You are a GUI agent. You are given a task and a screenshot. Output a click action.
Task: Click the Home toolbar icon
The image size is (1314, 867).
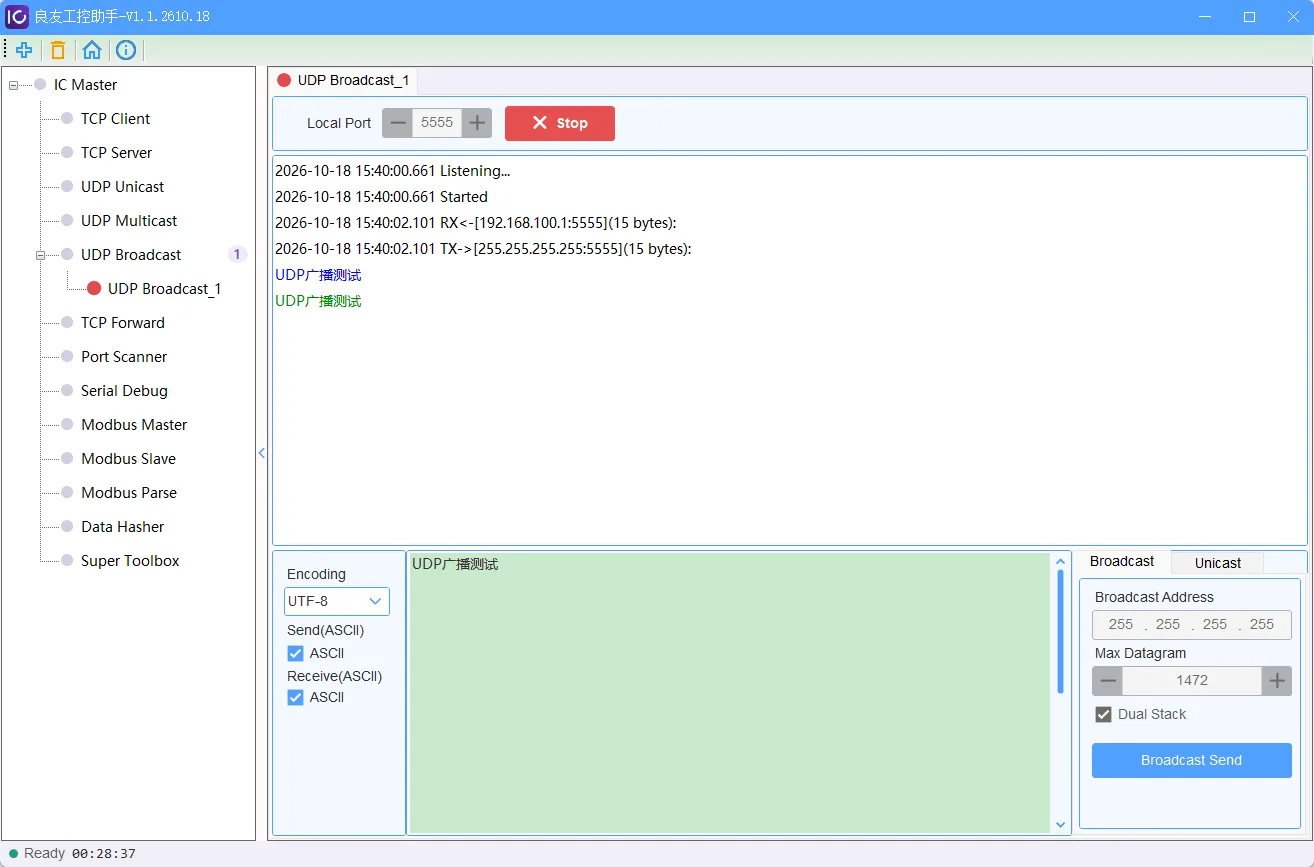click(x=92, y=50)
